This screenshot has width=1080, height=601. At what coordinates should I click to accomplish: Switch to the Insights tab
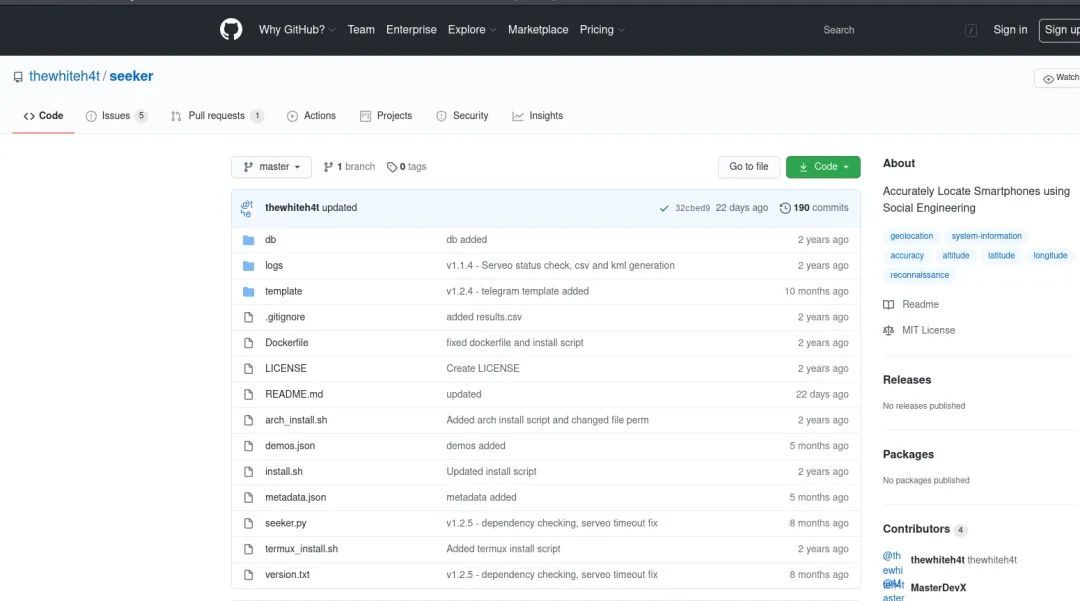[x=538, y=116]
